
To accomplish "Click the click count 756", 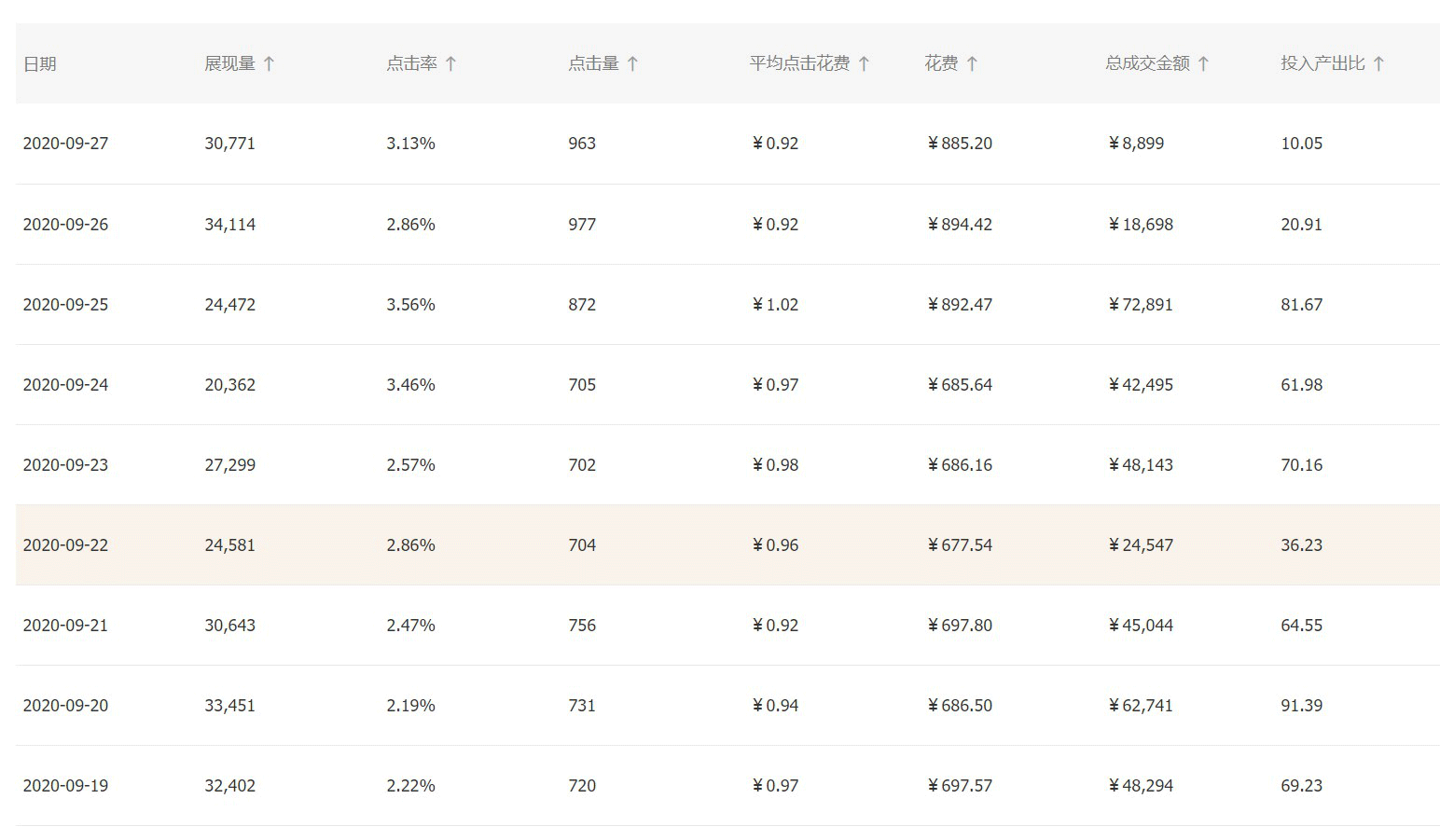I will pos(582,626).
